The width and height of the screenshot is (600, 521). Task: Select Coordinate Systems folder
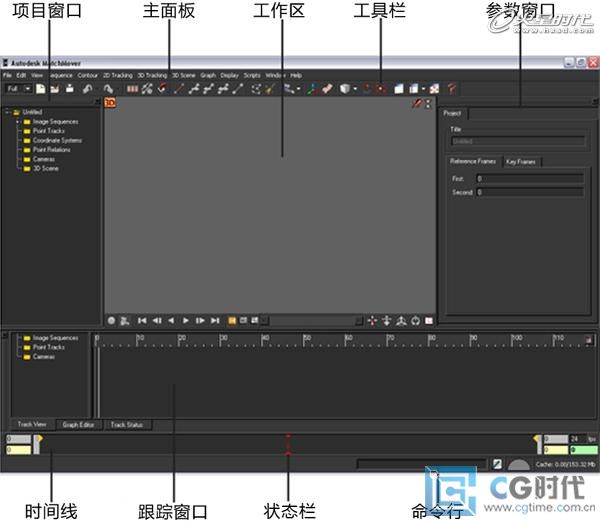(57, 140)
